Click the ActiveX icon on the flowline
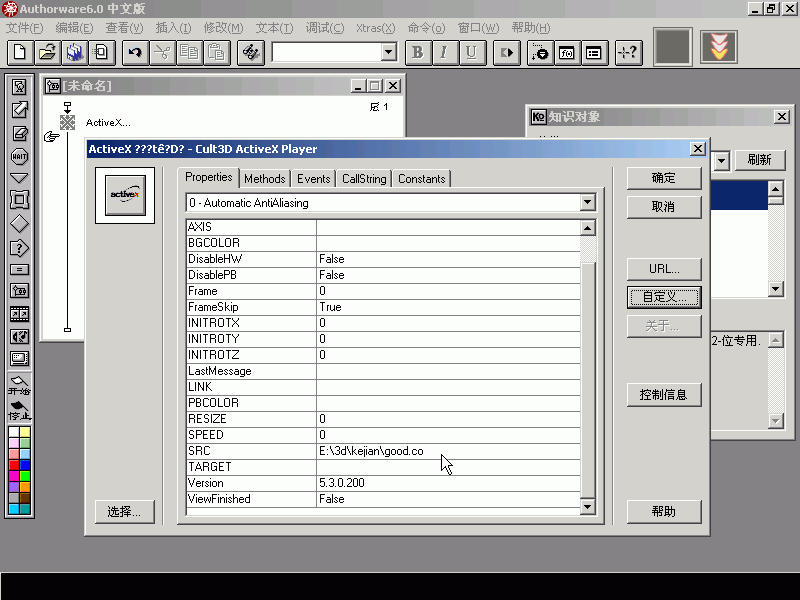The image size is (800, 600). (67, 122)
